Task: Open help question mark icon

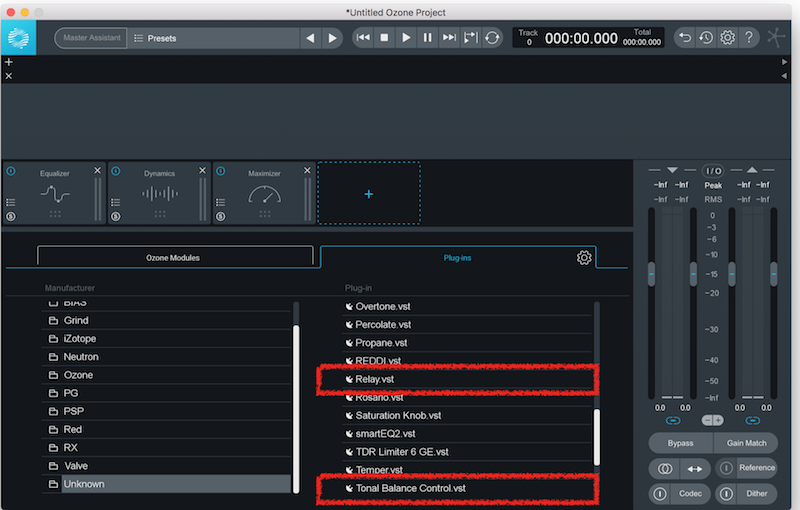Action: (748, 38)
